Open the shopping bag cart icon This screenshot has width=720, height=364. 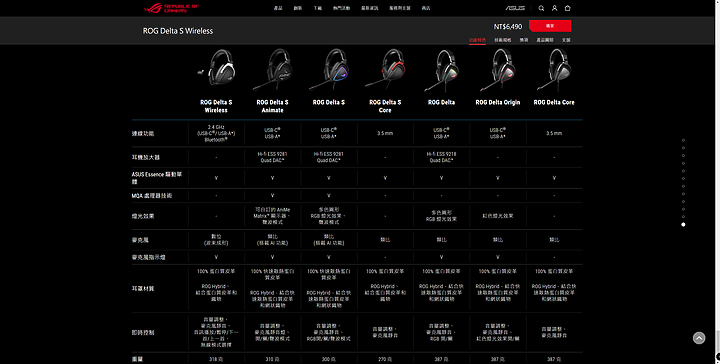pos(568,8)
